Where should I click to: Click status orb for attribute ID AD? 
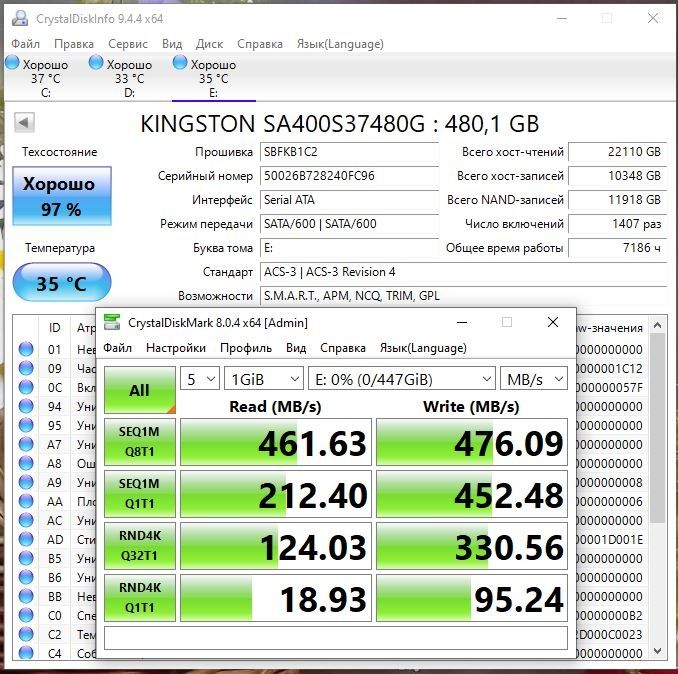click(x=26, y=539)
